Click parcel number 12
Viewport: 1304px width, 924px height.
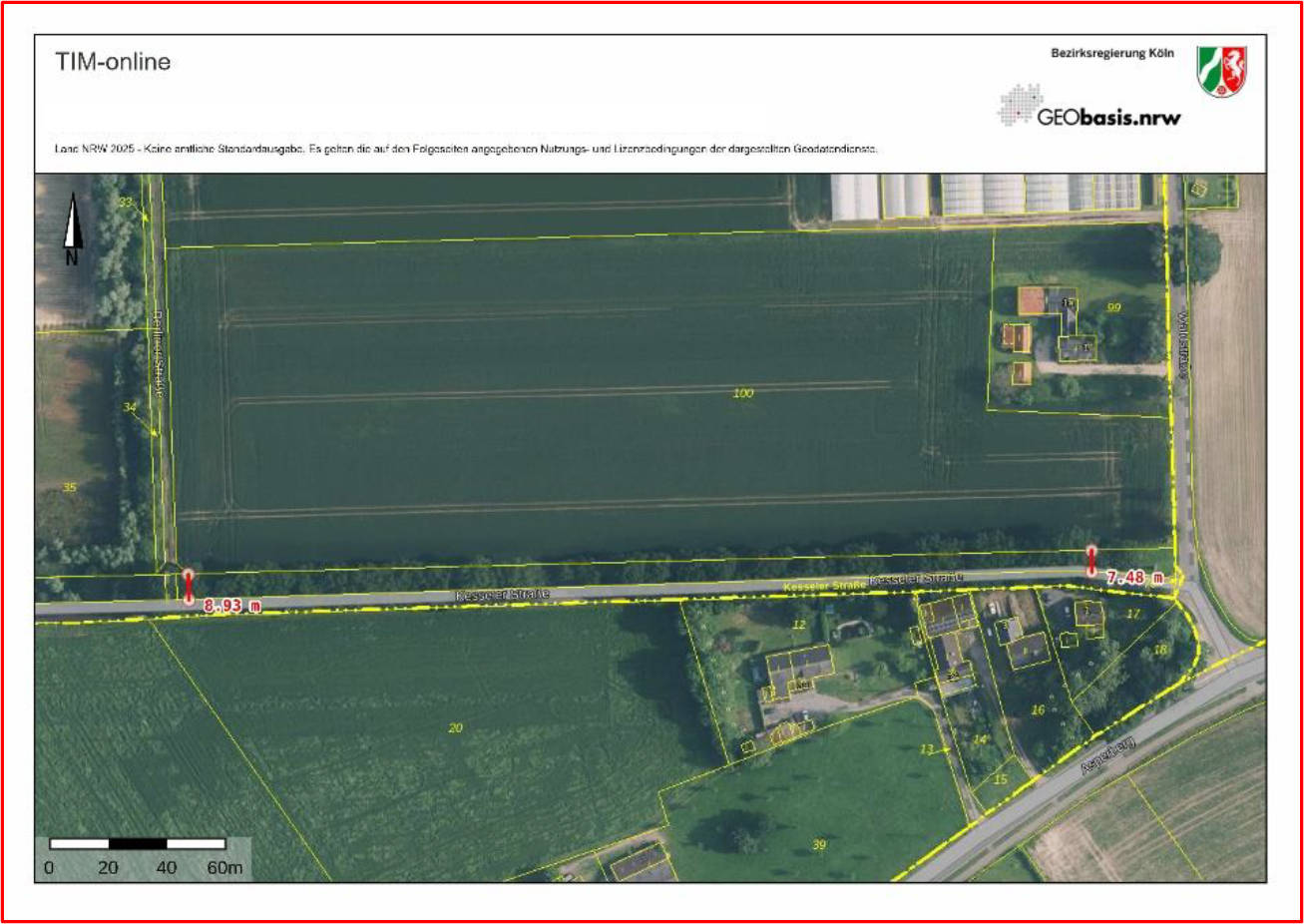pyautogui.click(x=798, y=625)
